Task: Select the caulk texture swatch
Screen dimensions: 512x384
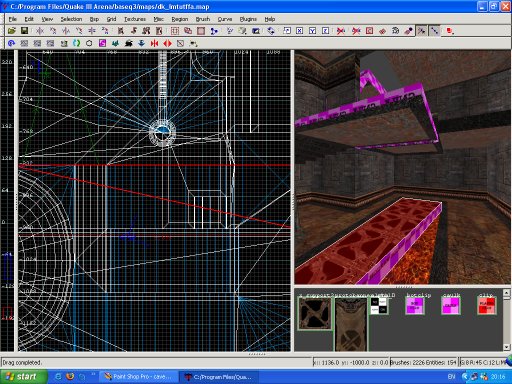Action: click(451, 306)
